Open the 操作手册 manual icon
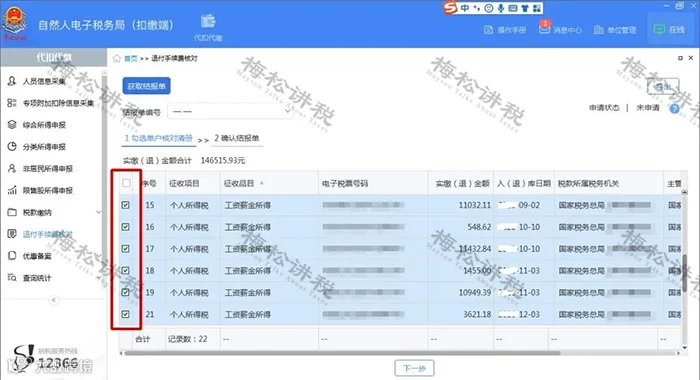Image resolution: width=700 pixels, height=380 pixels. 488,30
